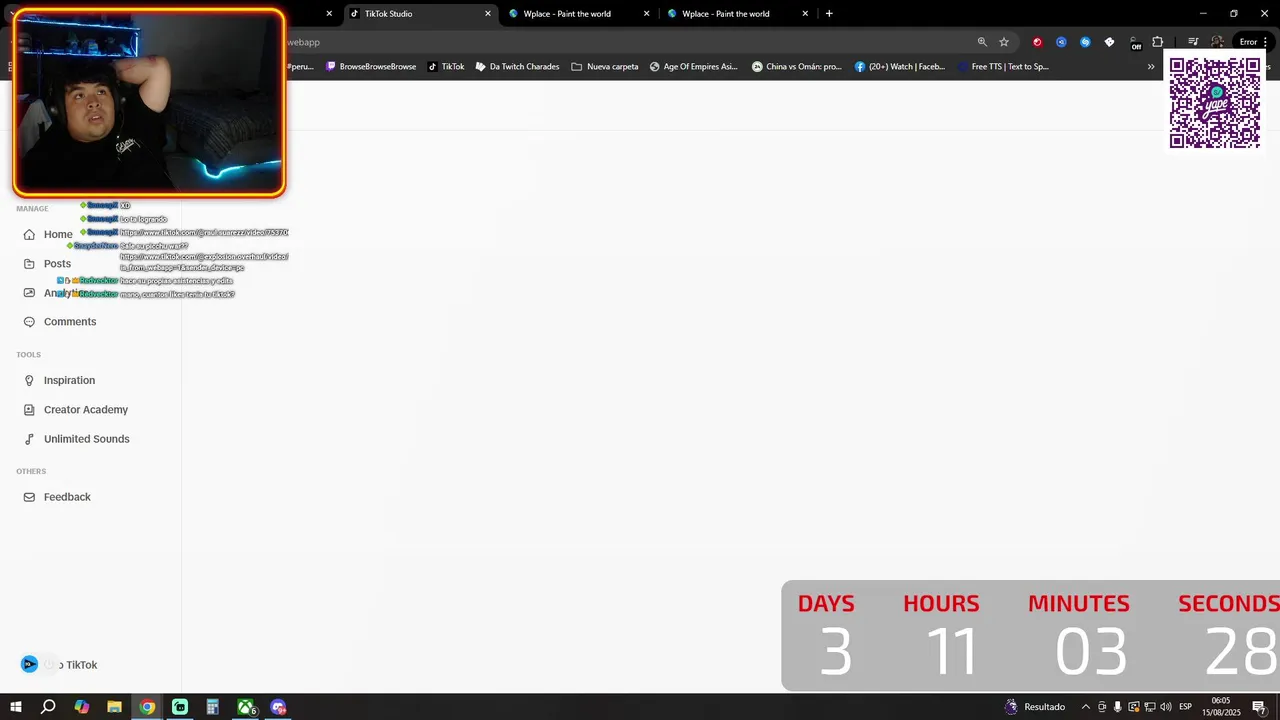The image size is (1280, 720).
Task: Open Streamlabs from the taskbar
Action: [x=180, y=707]
